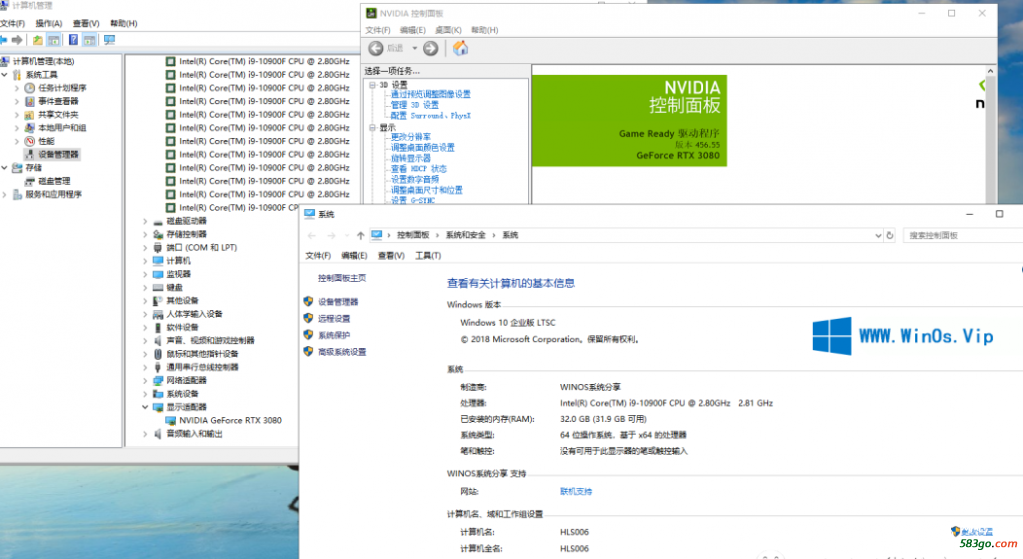Click shield icon beside 设备管理器 in System window
The width and height of the screenshot is (1023, 559).
[309, 301]
